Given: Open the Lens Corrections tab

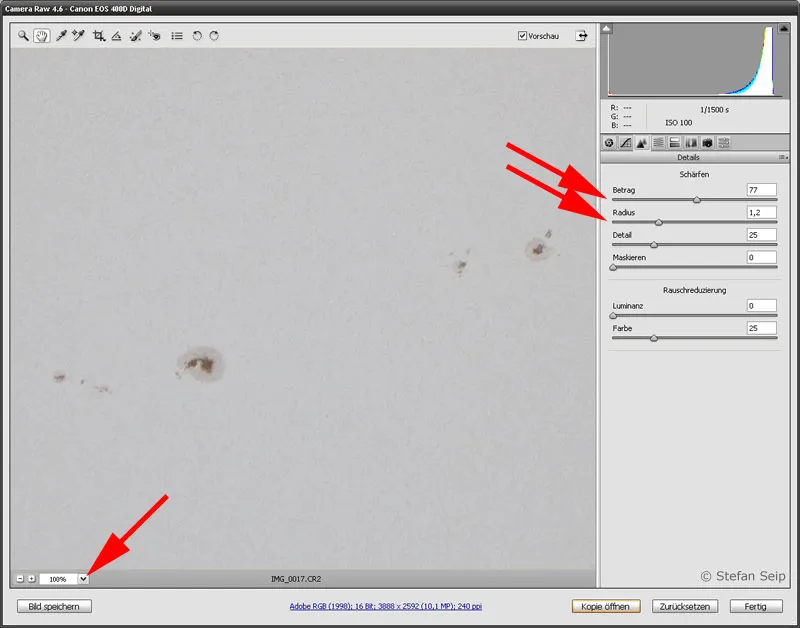Looking at the screenshot, I should [691, 143].
